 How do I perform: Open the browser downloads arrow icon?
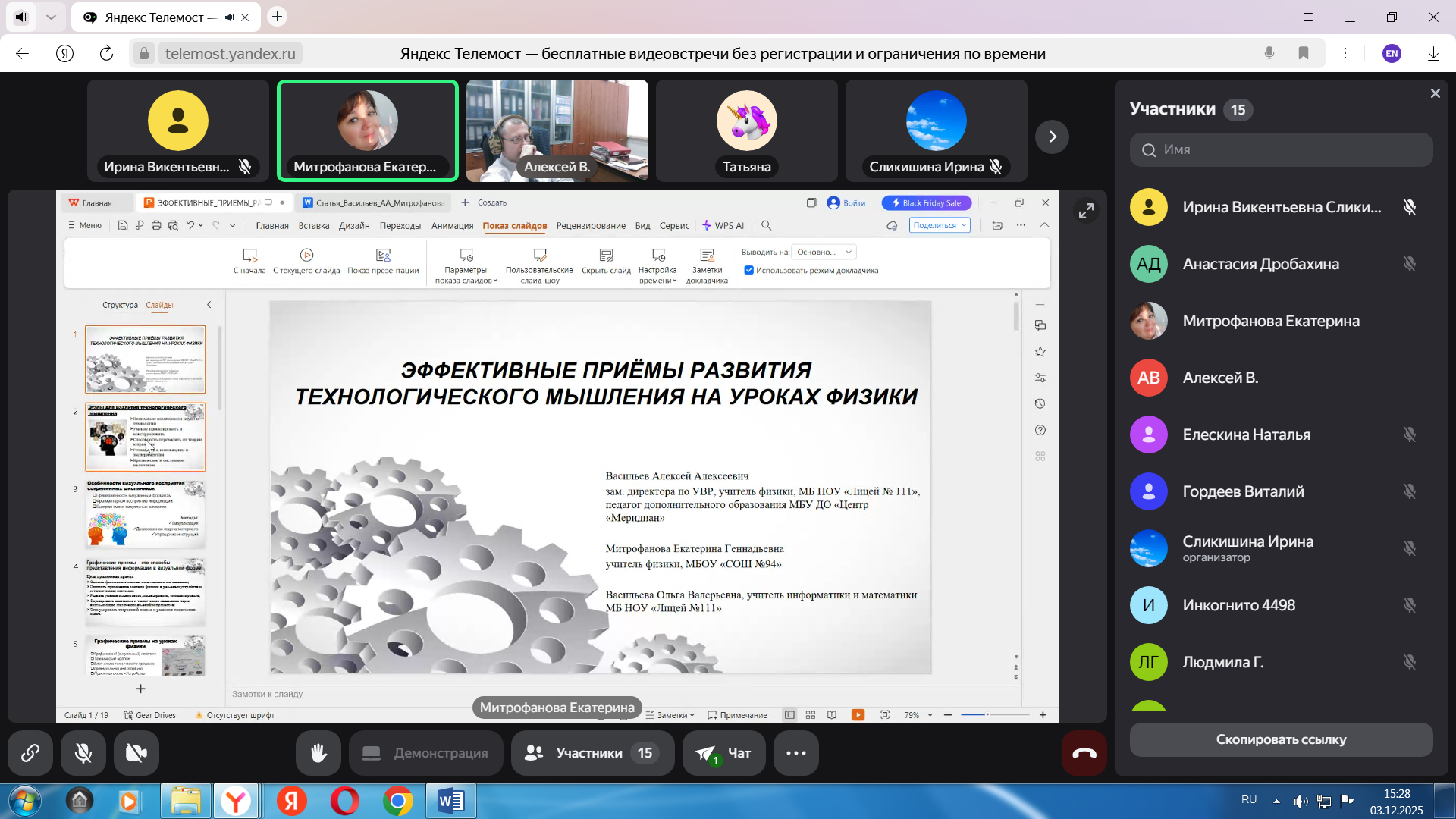coord(1433,53)
